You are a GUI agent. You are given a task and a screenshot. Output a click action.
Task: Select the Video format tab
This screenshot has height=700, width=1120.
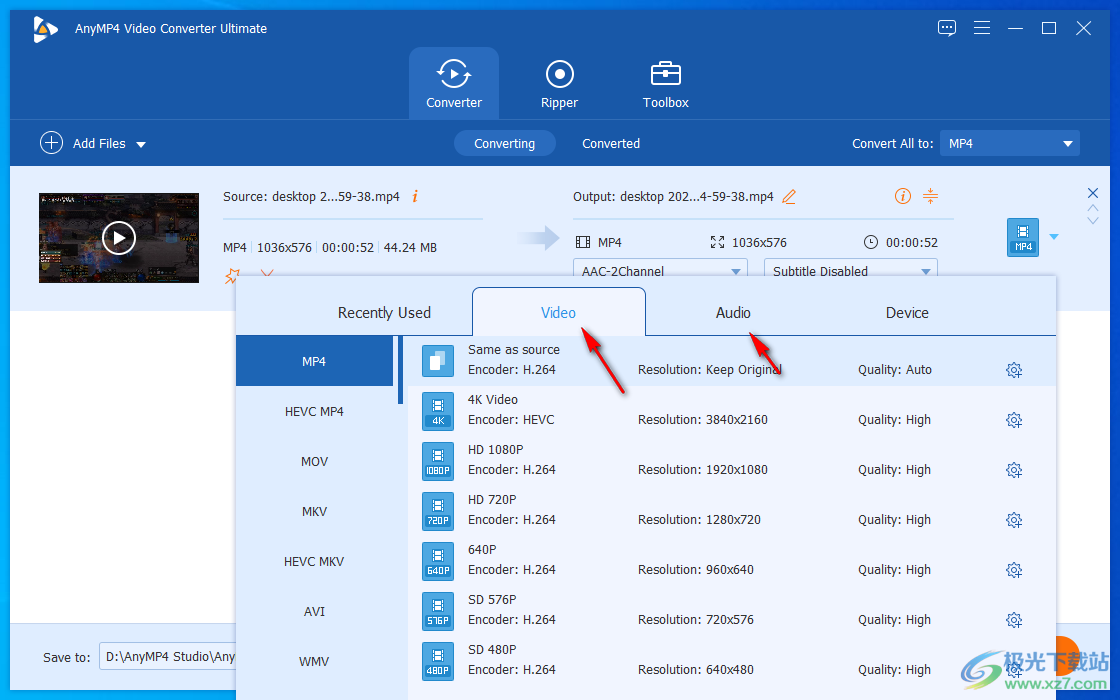(559, 312)
